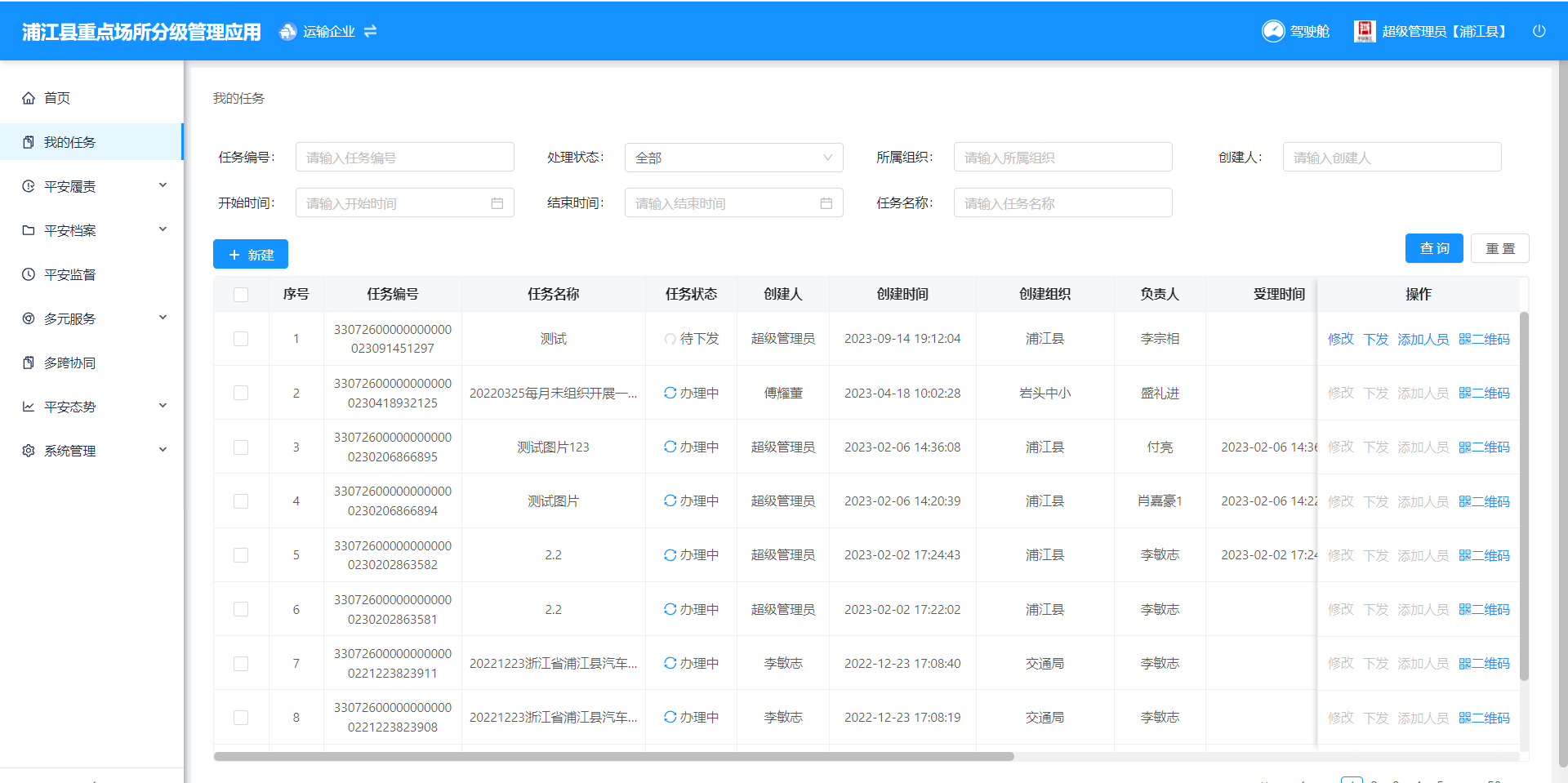Click the 多跨协同 sidebar icon
This screenshot has width=1568, height=783.
click(29, 363)
